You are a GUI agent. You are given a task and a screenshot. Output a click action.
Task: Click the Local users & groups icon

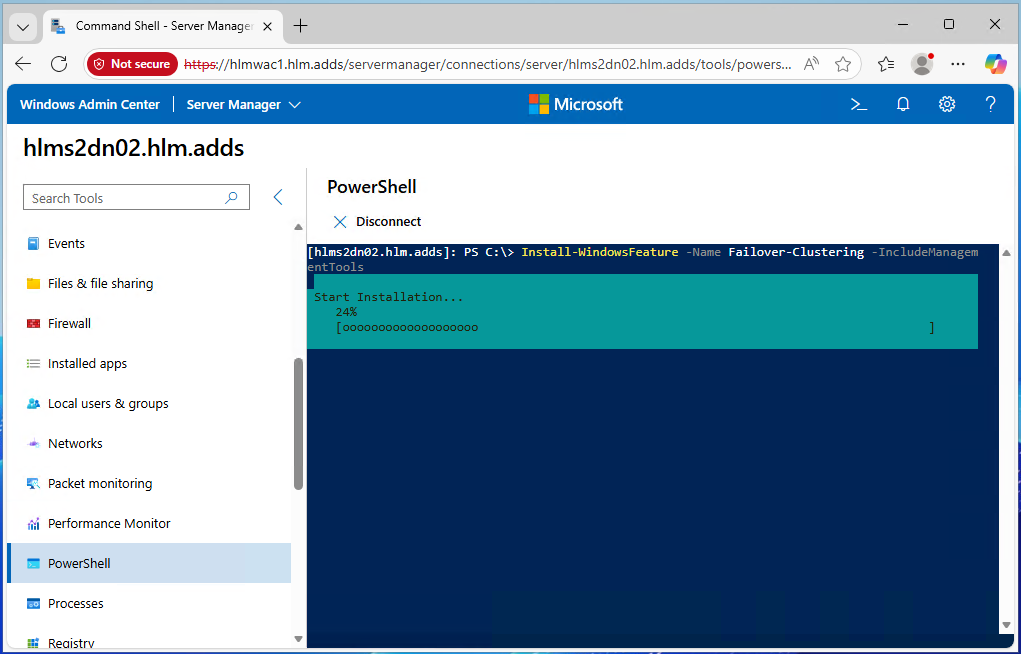coord(33,404)
